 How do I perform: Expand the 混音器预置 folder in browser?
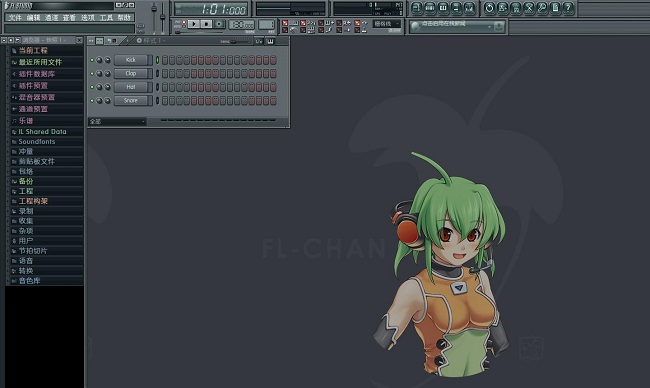point(36,97)
